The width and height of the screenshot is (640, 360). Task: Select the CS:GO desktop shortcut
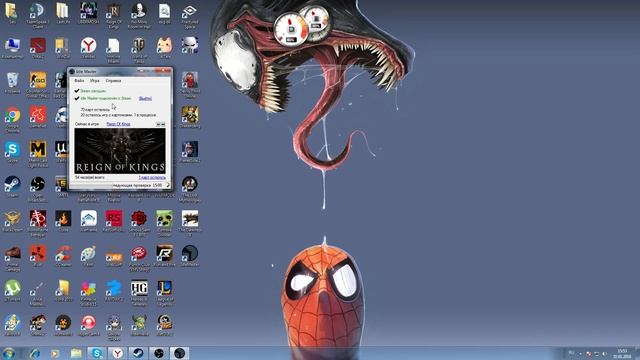pos(38,84)
